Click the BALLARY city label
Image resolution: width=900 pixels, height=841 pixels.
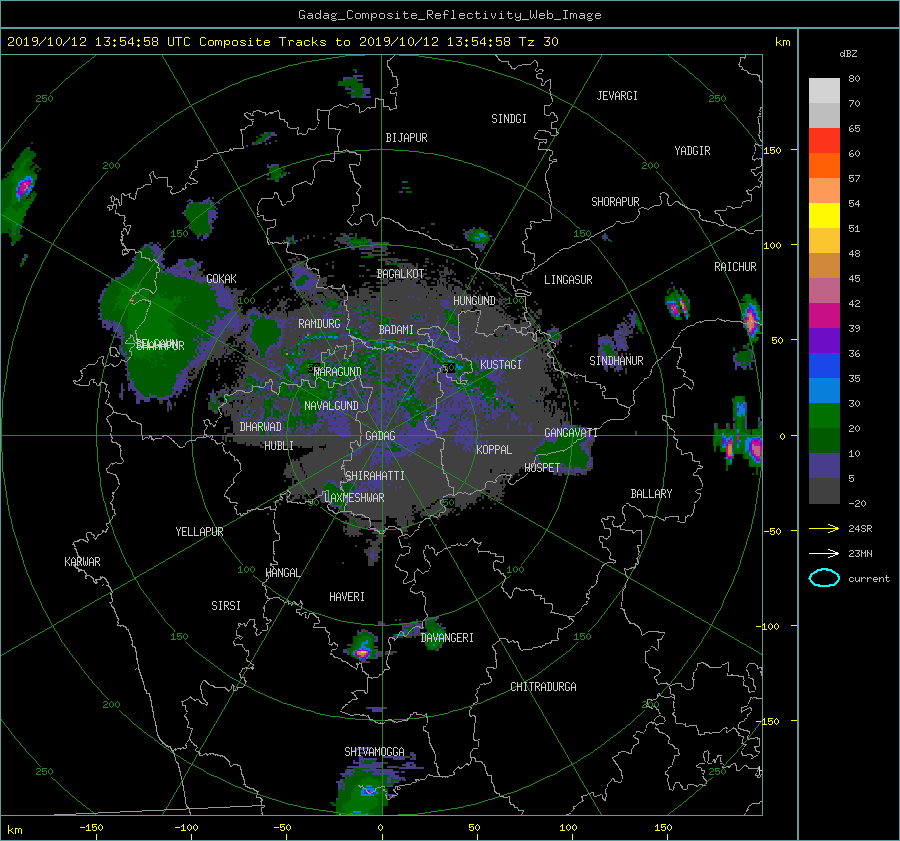[651, 494]
